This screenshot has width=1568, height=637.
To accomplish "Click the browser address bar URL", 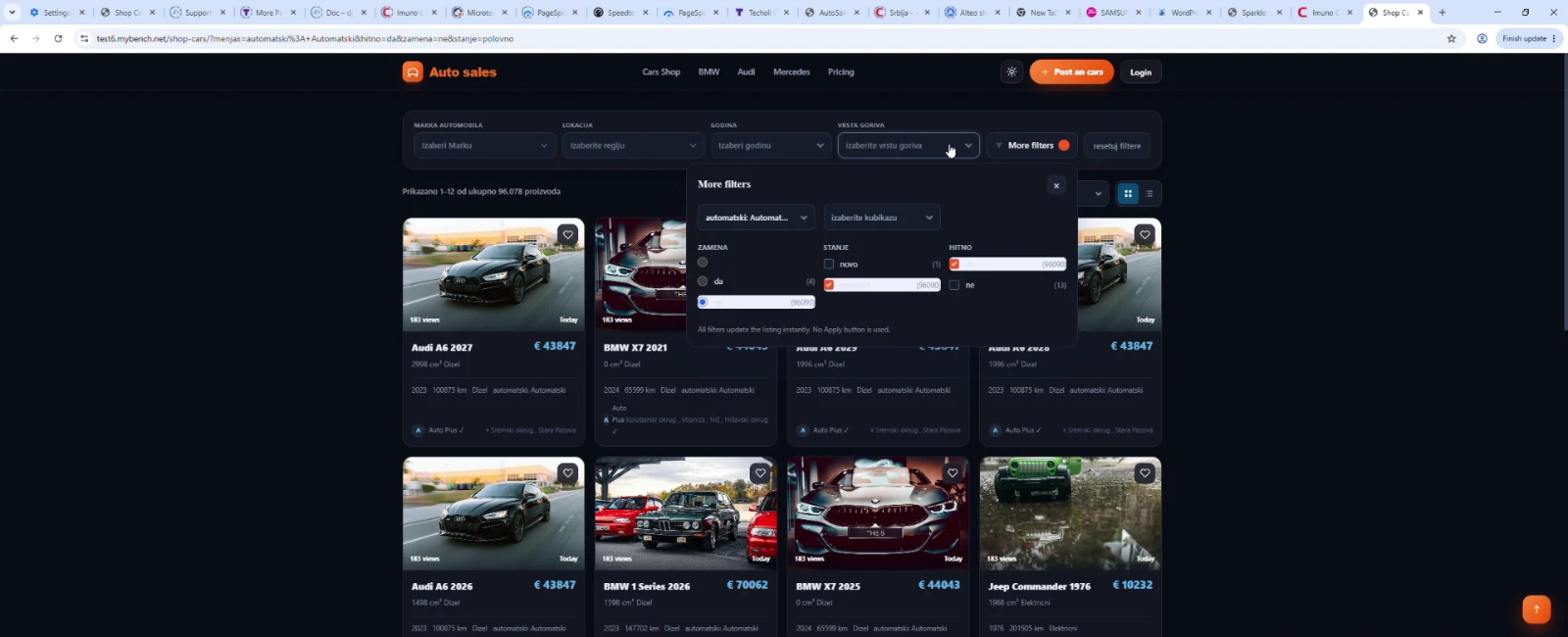I will (305, 38).
